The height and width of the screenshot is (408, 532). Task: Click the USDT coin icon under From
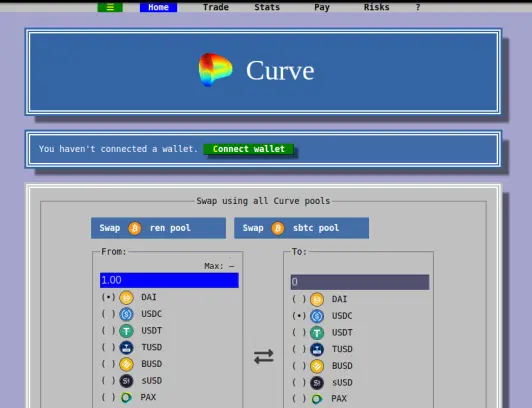126,331
